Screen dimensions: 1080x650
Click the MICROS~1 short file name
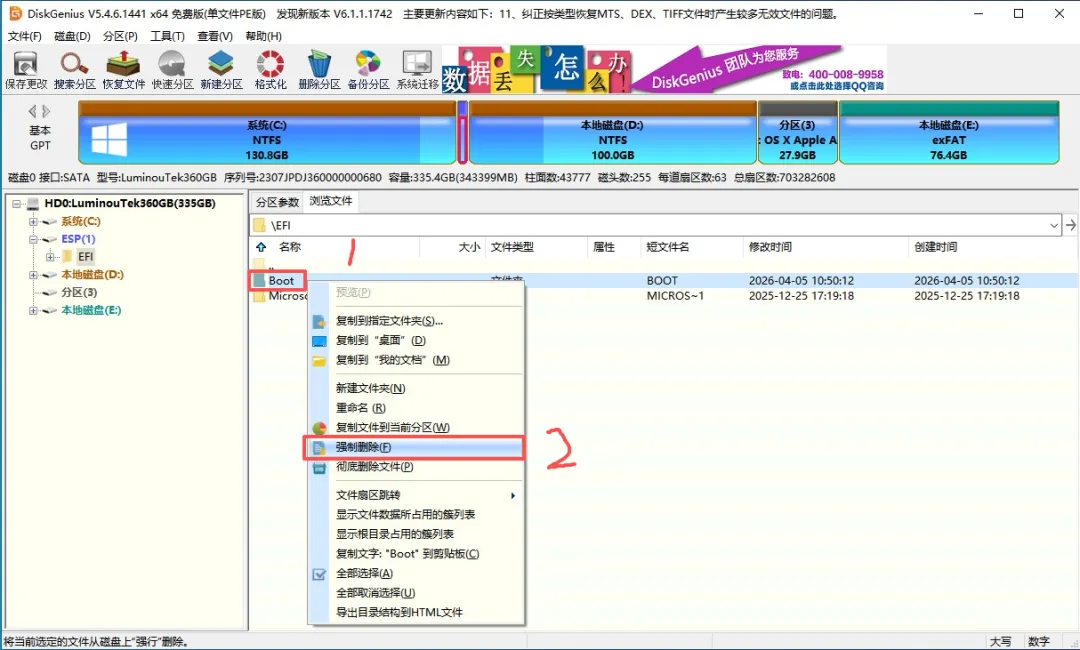tap(675, 296)
